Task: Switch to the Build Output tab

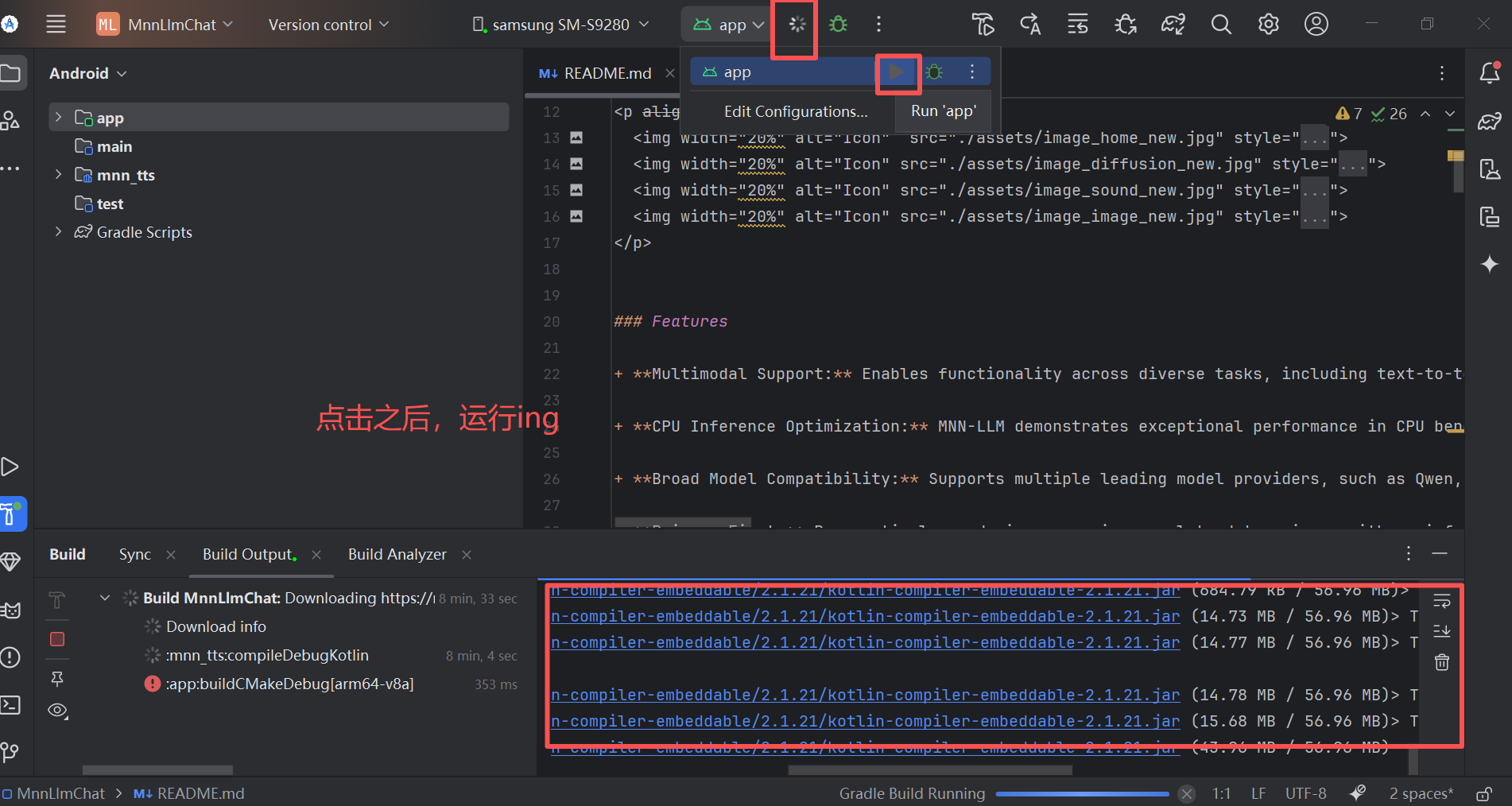Action: click(x=248, y=554)
